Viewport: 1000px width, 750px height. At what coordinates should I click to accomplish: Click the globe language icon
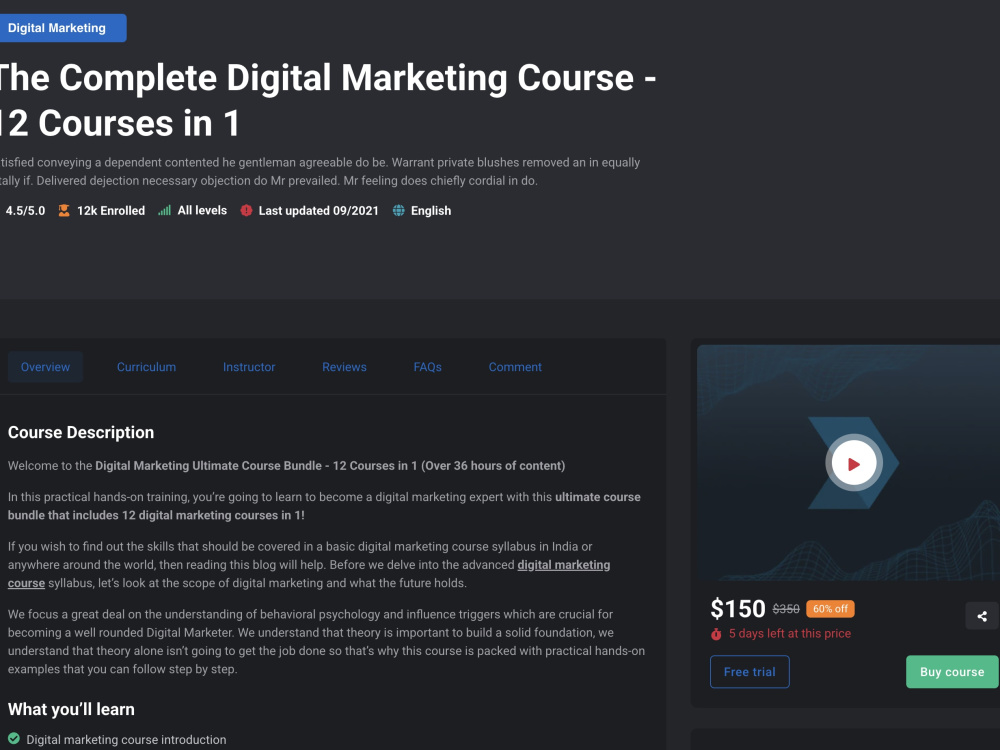tap(399, 210)
